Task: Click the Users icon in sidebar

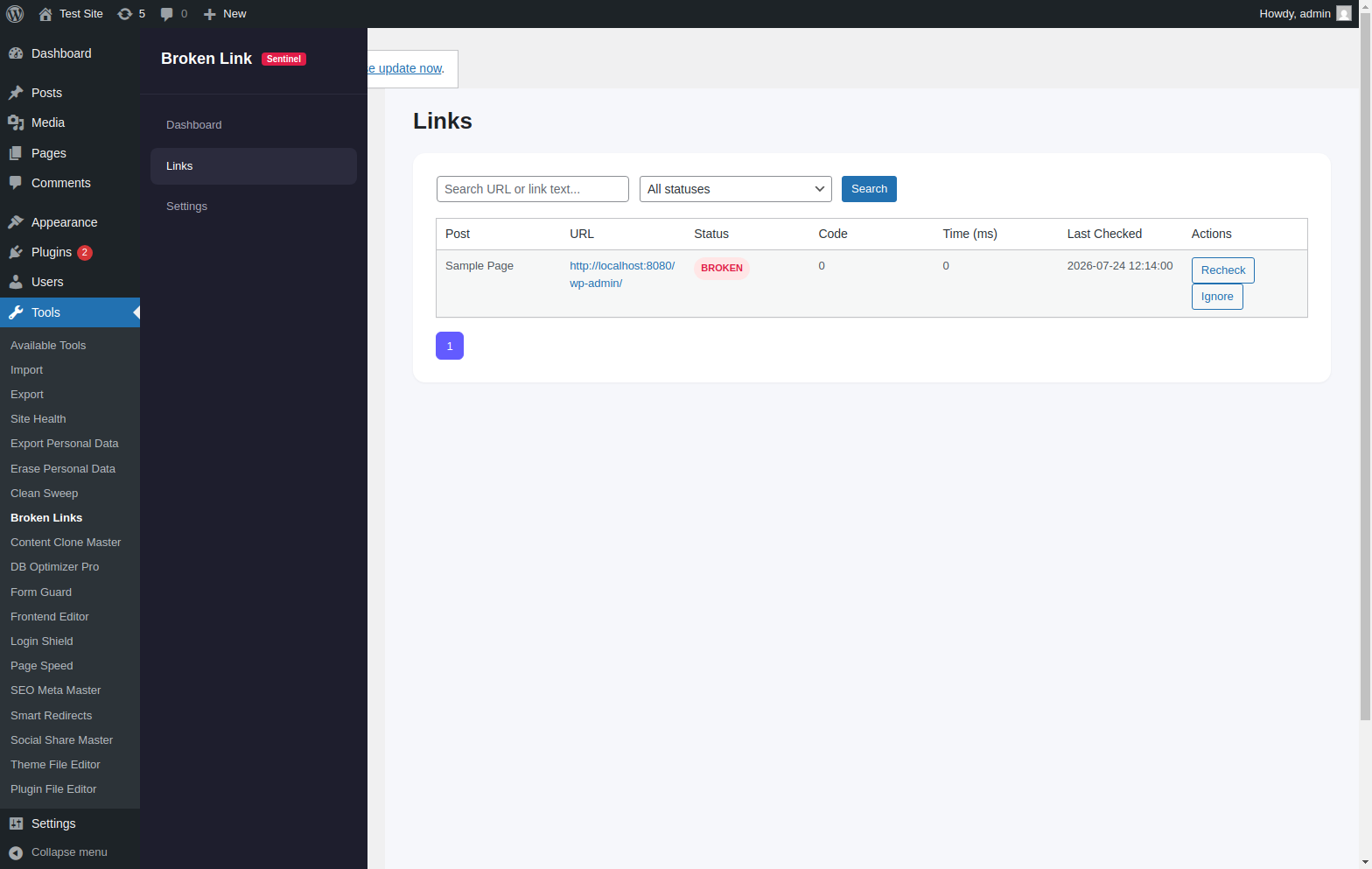Action: tap(16, 282)
